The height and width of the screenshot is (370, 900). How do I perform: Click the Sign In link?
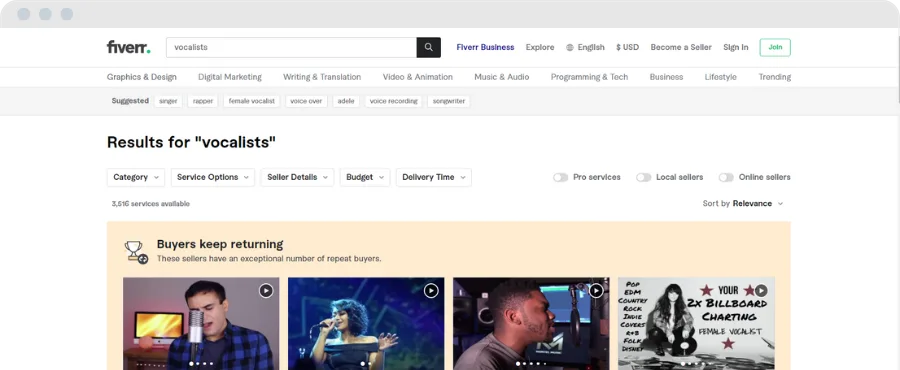[x=736, y=48]
